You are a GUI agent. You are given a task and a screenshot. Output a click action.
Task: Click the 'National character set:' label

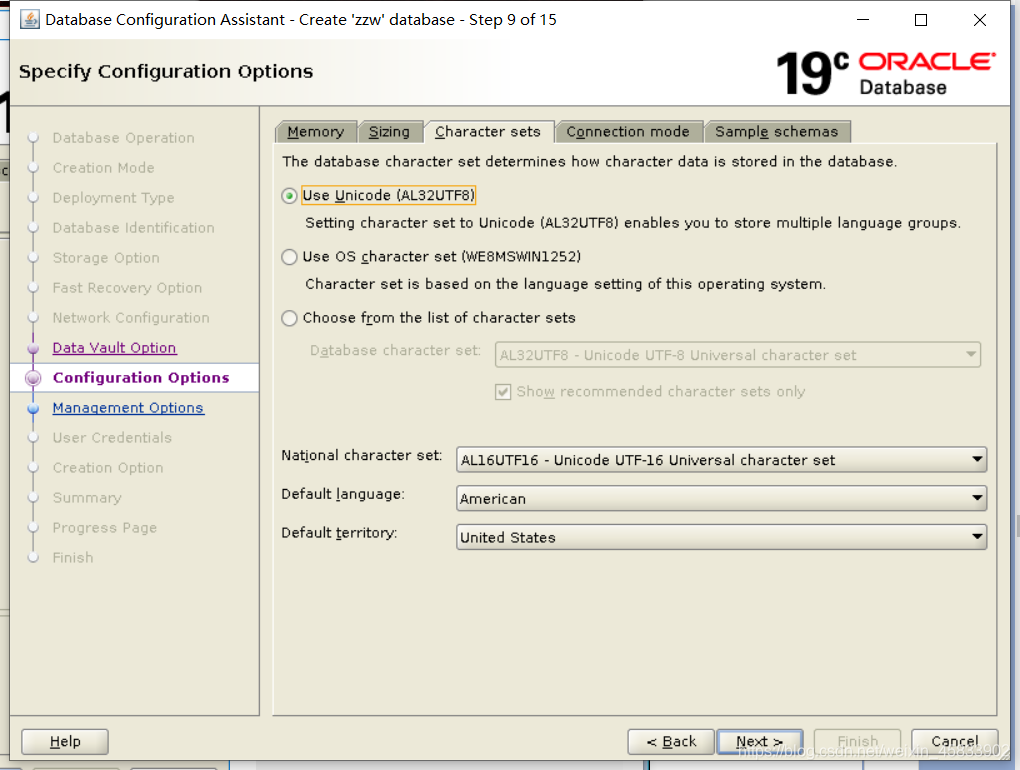[x=362, y=455]
